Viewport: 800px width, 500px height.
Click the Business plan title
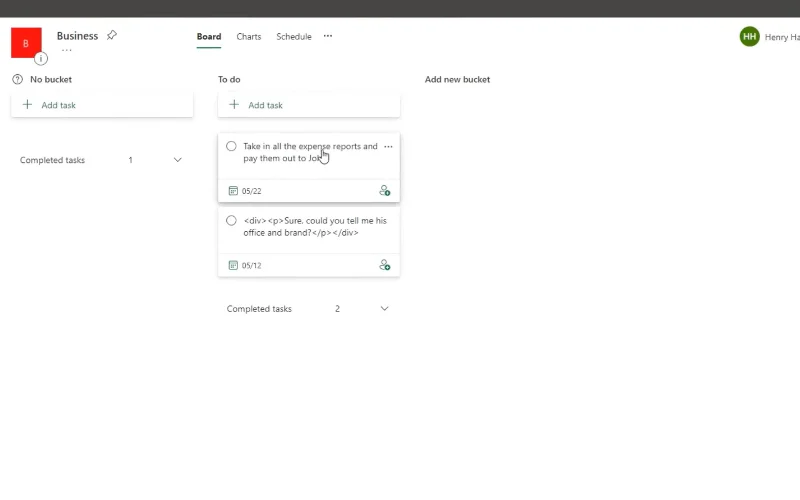pyautogui.click(x=77, y=36)
